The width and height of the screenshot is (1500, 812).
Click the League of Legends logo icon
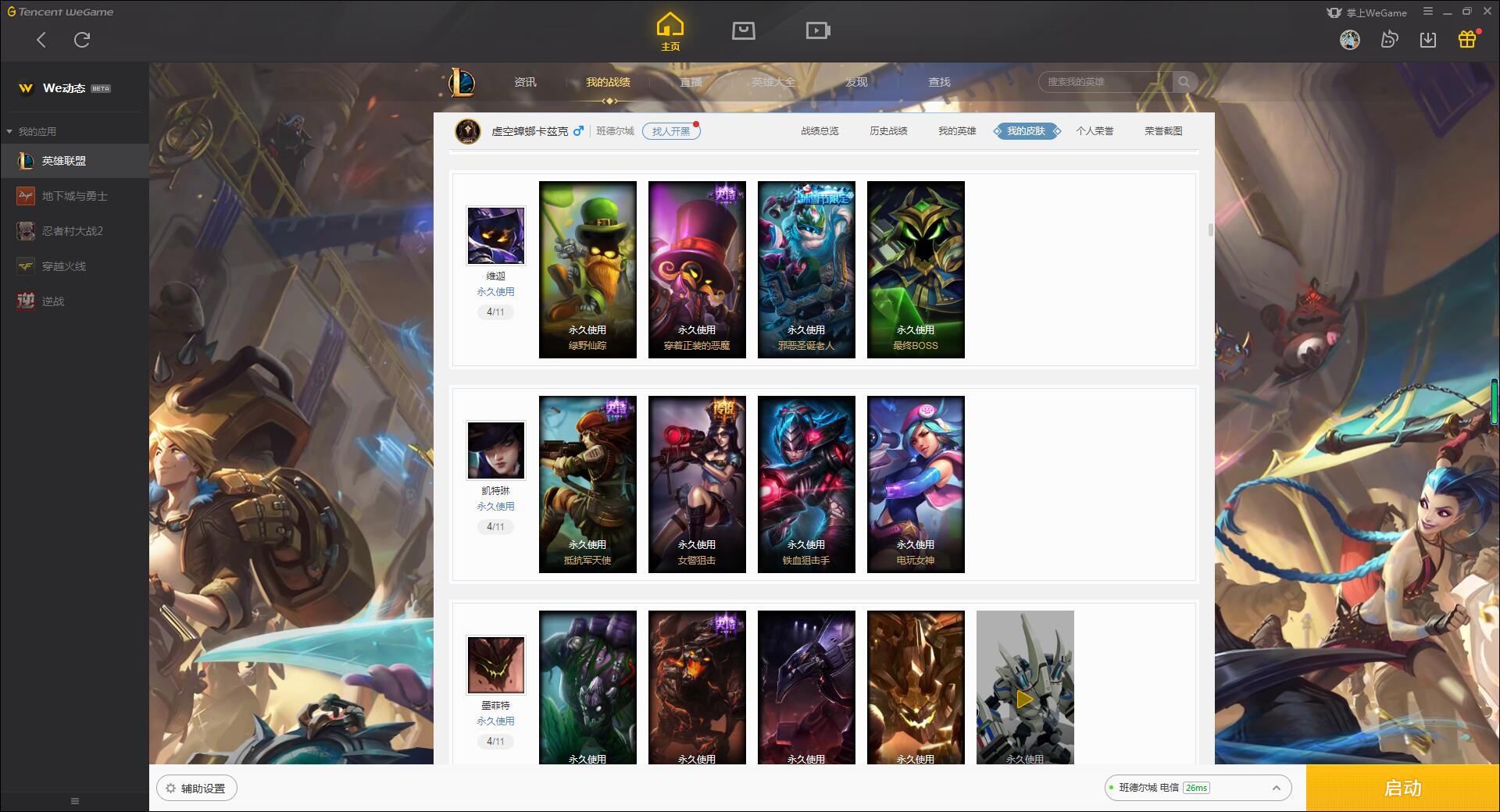462,82
